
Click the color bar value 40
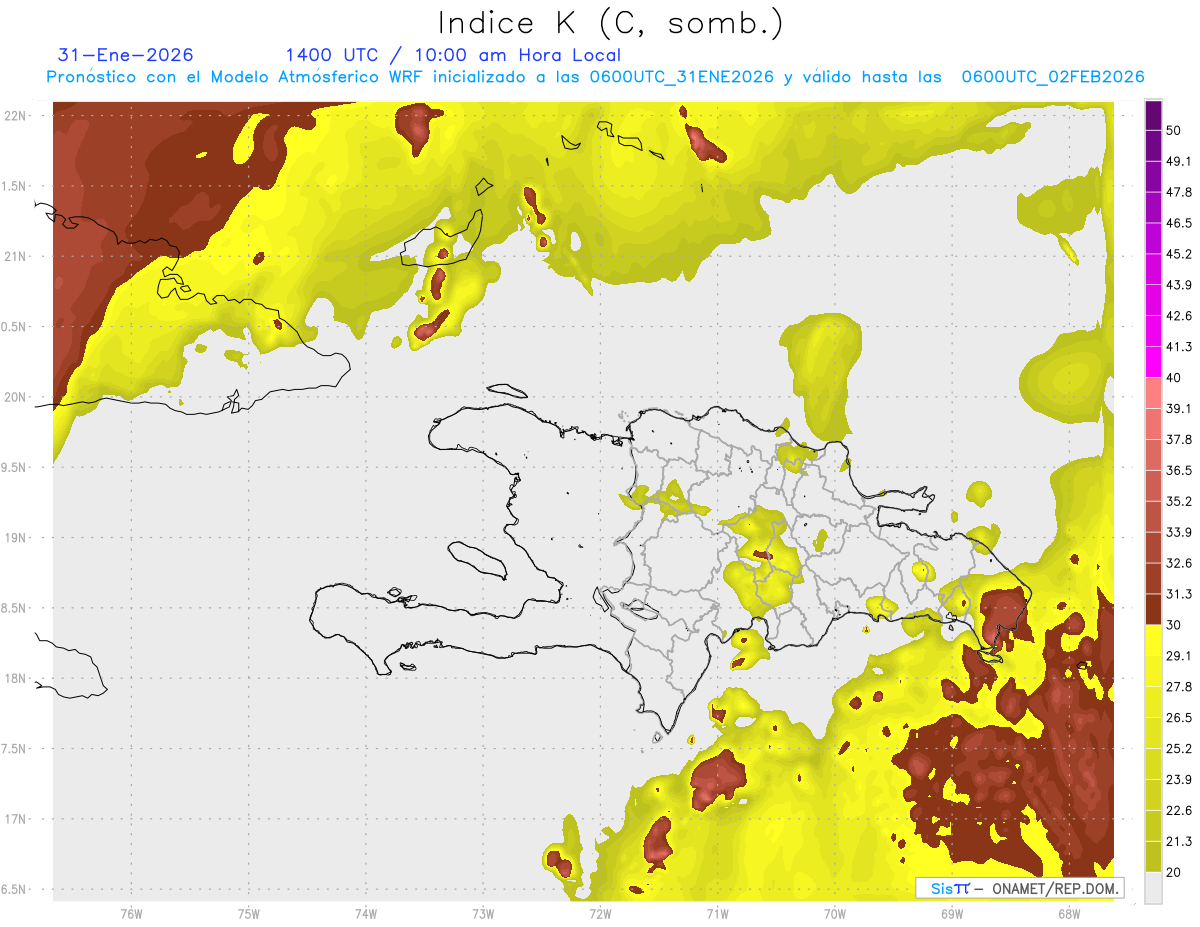coord(1174,378)
